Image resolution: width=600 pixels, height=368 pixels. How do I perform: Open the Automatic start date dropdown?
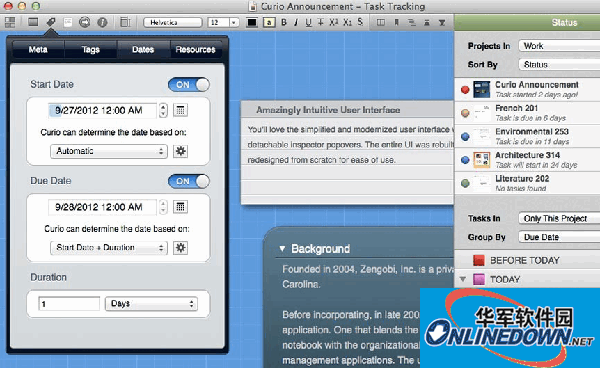(109, 151)
